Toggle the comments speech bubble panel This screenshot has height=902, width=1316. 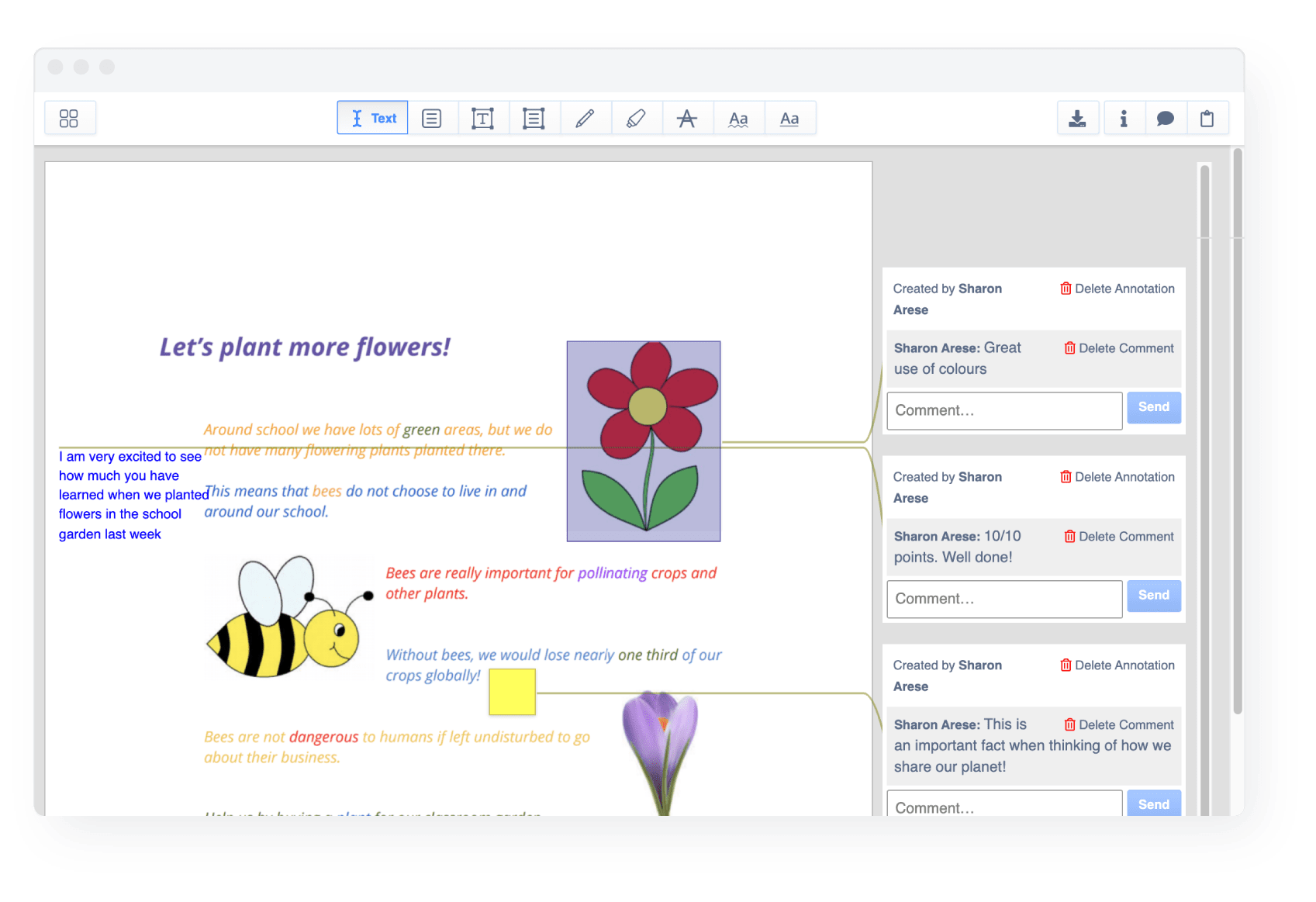(x=1165, y=118)
